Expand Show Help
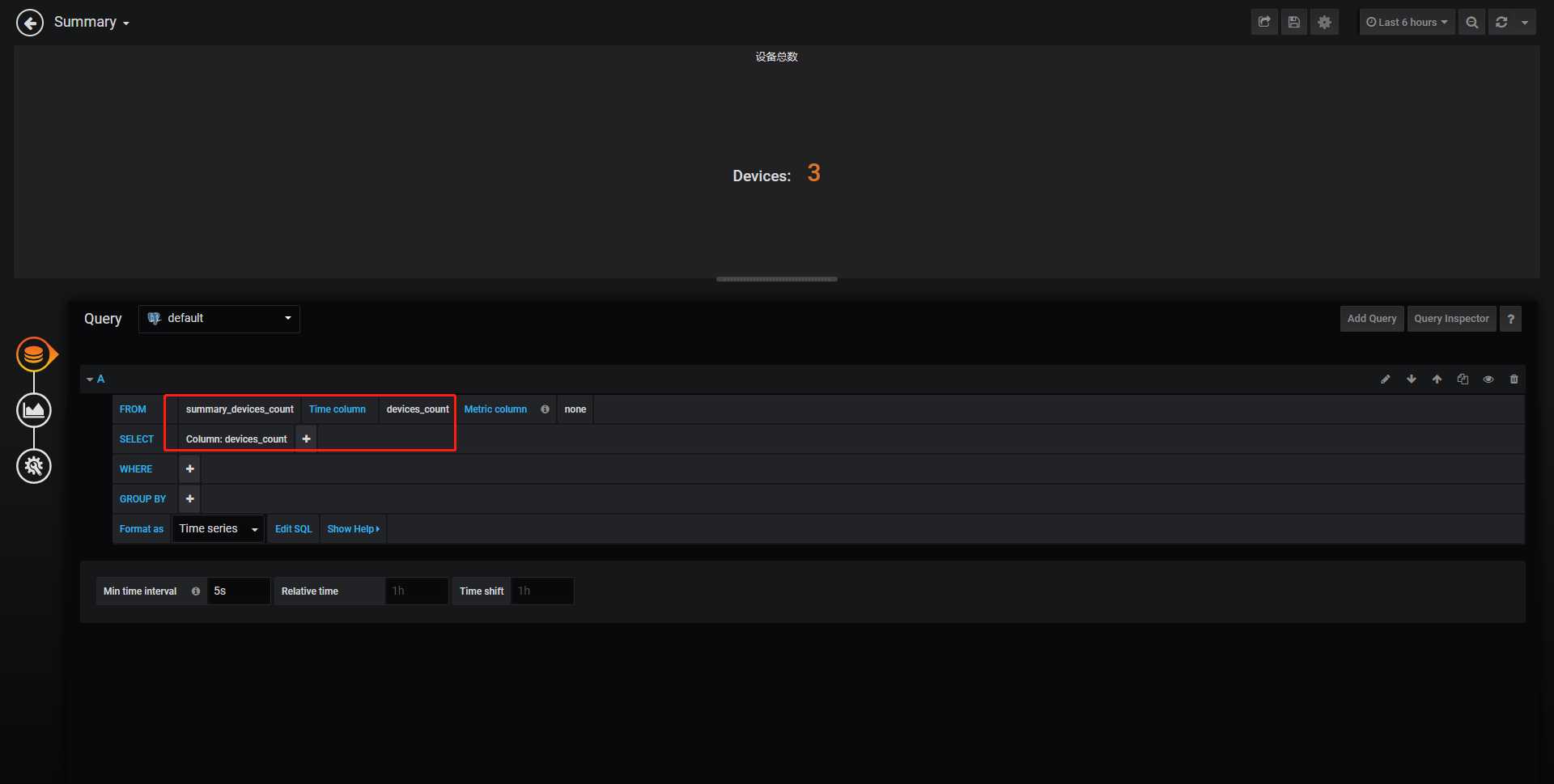The image size is (1554, 784). (x=353, y=529)
